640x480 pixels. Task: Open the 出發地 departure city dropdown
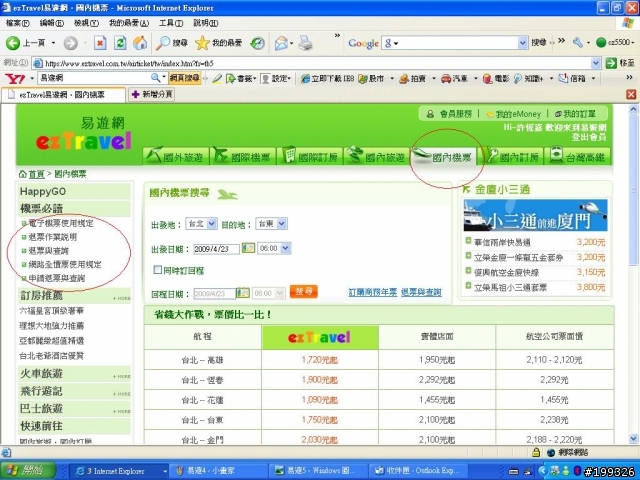pyautogui.click(x=211, y=224)
